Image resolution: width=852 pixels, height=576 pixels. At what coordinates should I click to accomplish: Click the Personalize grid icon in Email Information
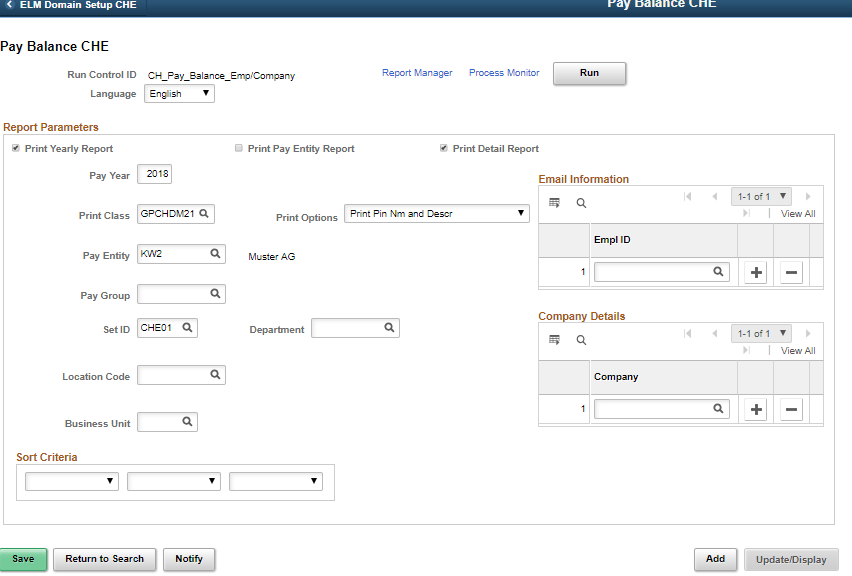[x=555, y=202]
